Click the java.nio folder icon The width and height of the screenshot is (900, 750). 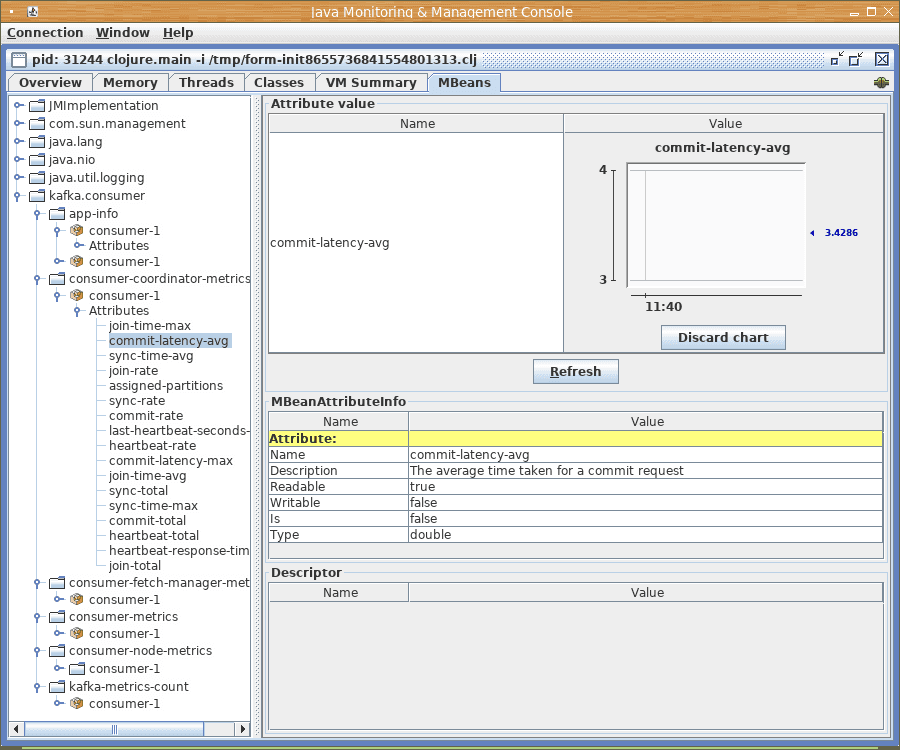pos(37,160)
